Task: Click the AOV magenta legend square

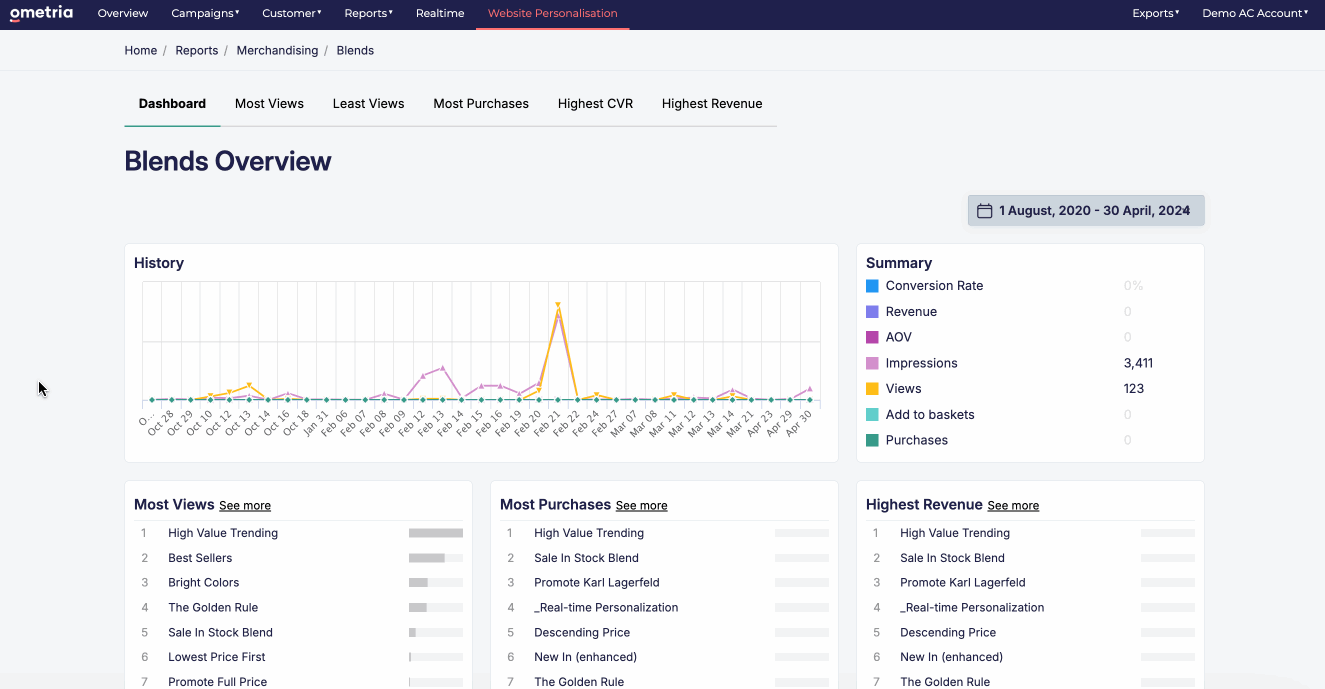Action: tap(872, 337)
